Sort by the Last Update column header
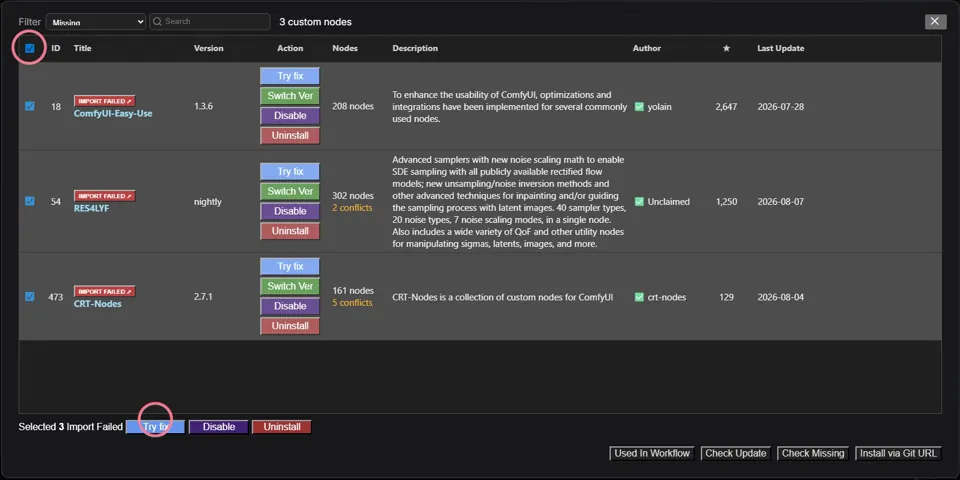 781,48
